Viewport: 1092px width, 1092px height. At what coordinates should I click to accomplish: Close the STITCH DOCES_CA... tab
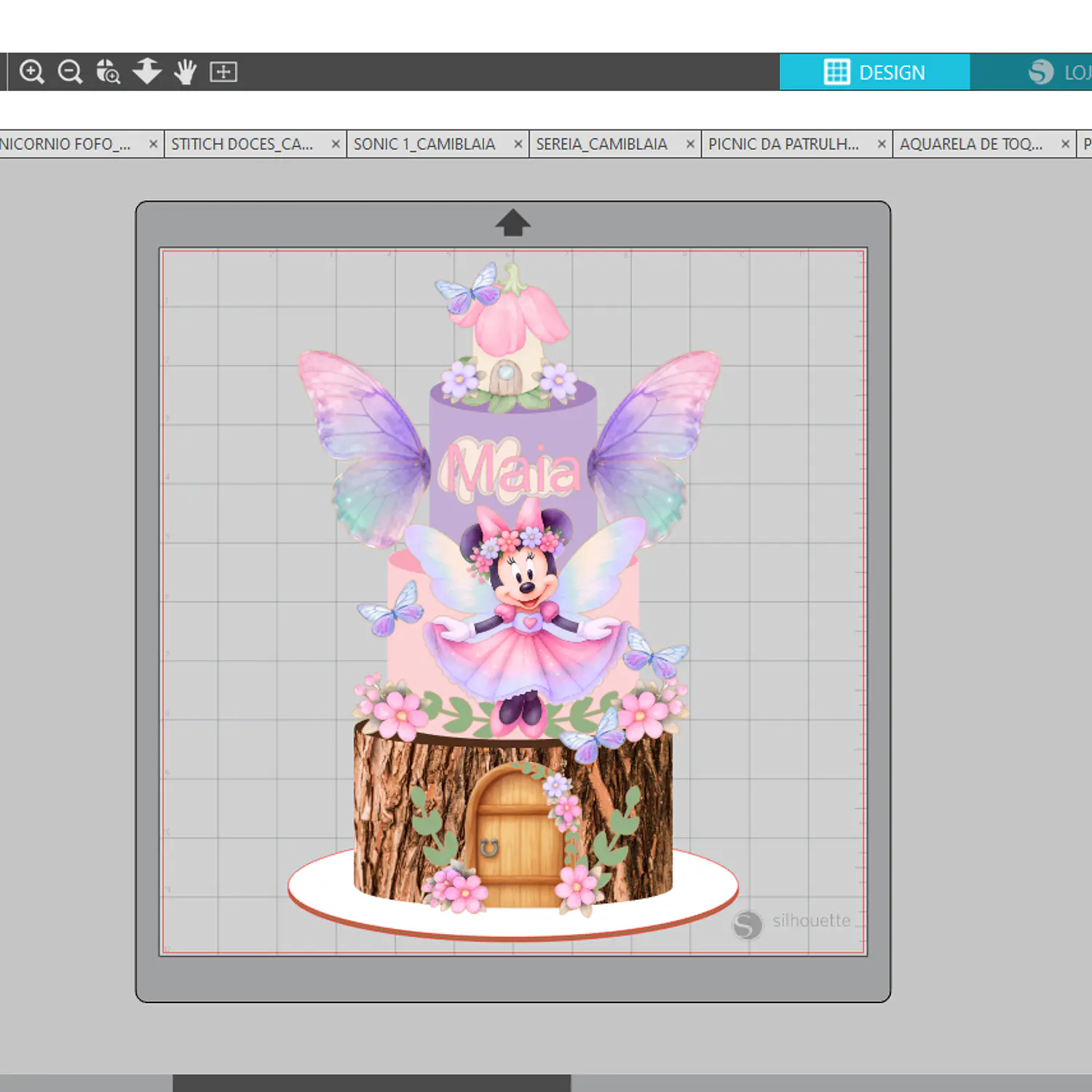(336, 144)
